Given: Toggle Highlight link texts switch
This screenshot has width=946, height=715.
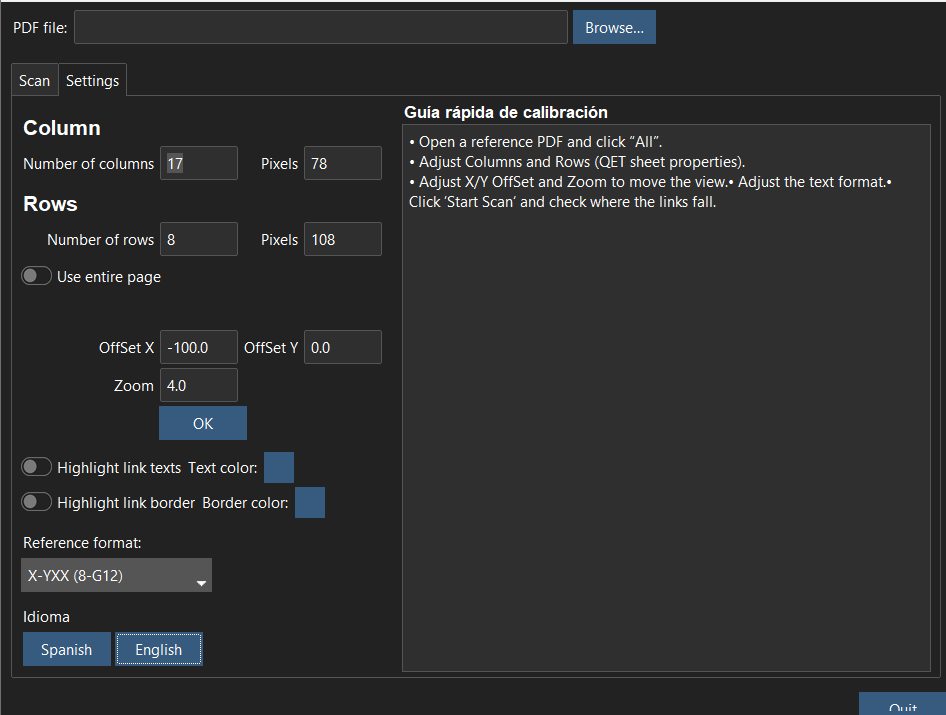Looking at the screenshot, I should (37, 467).
